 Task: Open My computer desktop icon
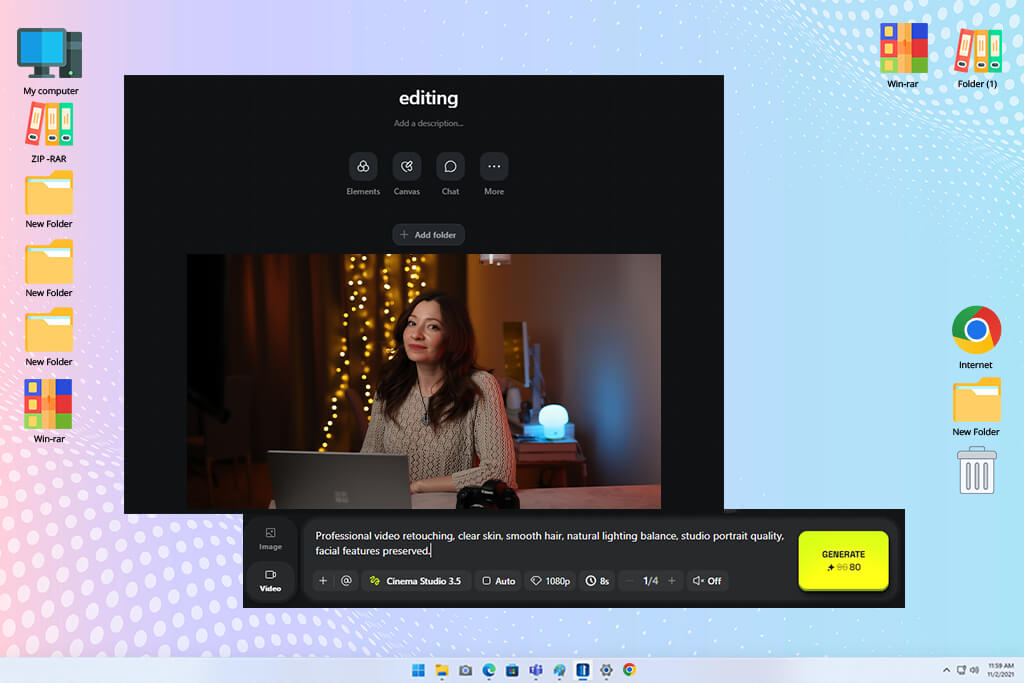(x=50, y=62)
